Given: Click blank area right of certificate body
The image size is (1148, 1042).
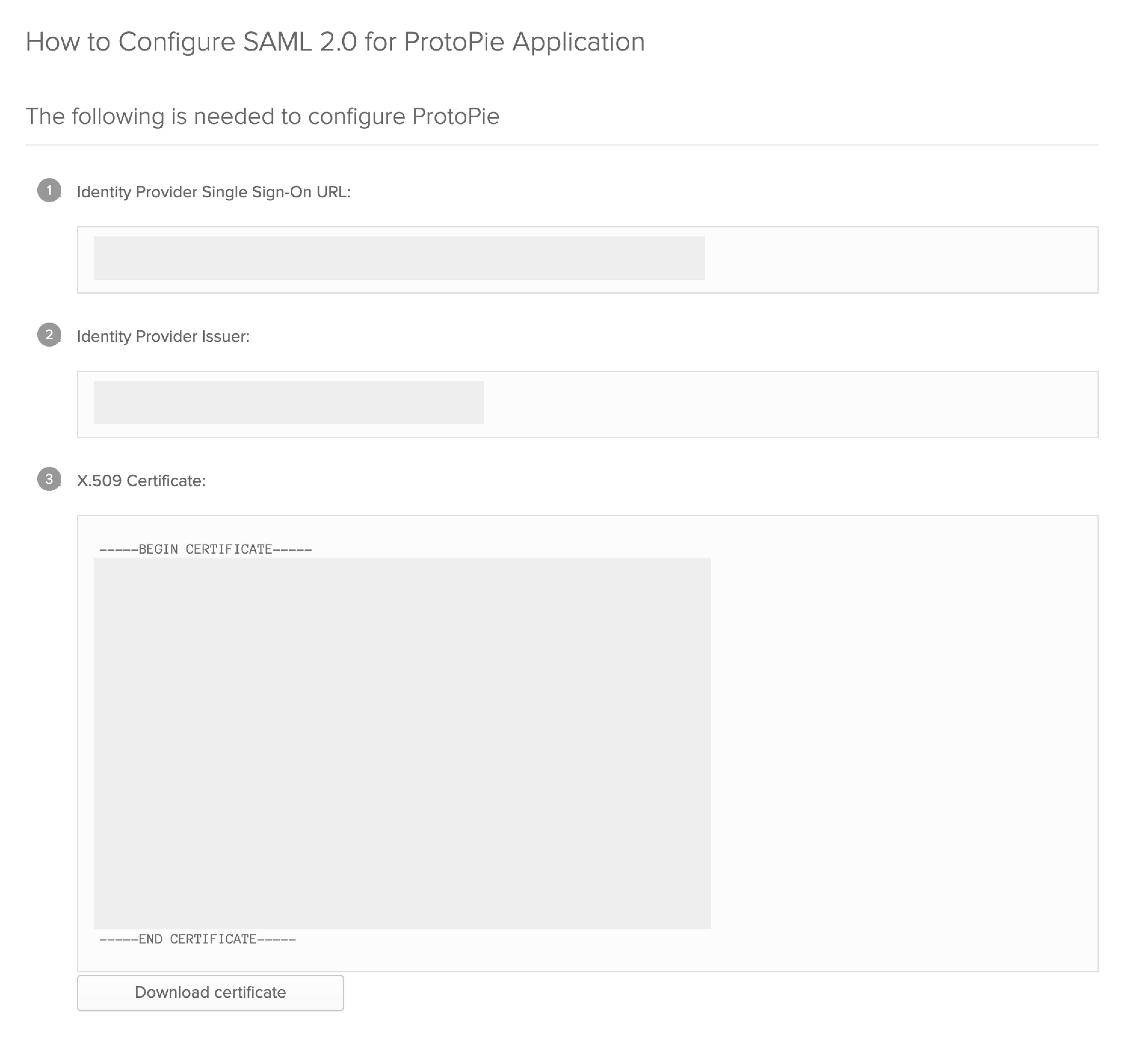Looking at the screenshot, I should [x=904, y=744].
